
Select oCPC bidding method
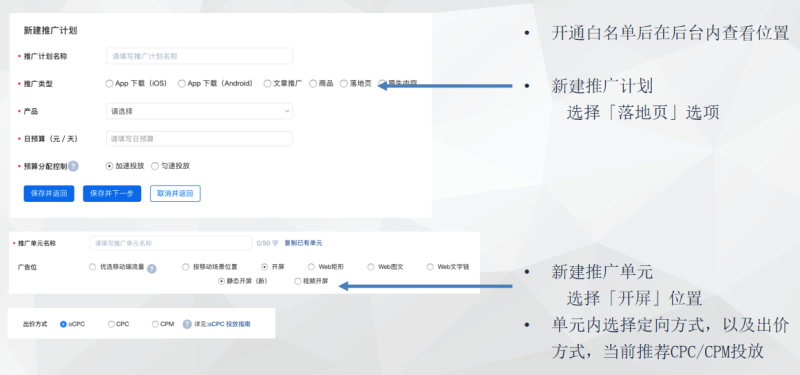click(x=63, y=324)
